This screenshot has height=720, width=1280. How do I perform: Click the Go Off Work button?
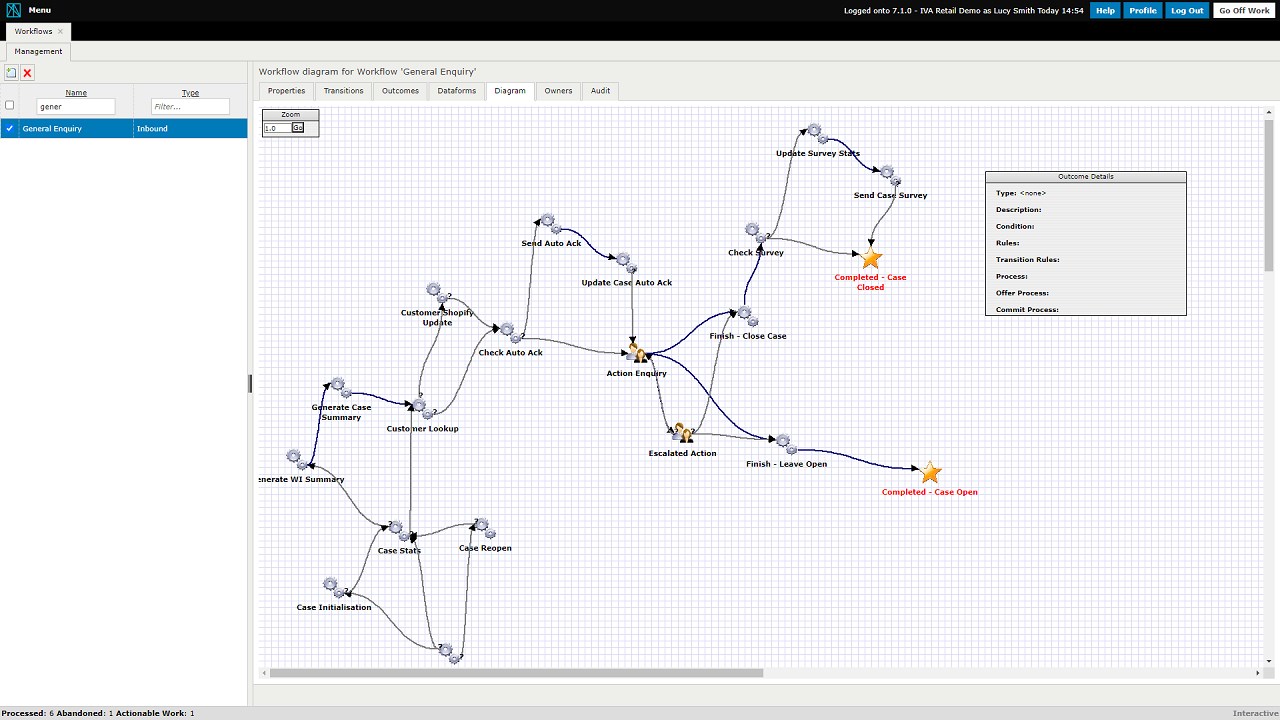click(x=1243, y=10)
